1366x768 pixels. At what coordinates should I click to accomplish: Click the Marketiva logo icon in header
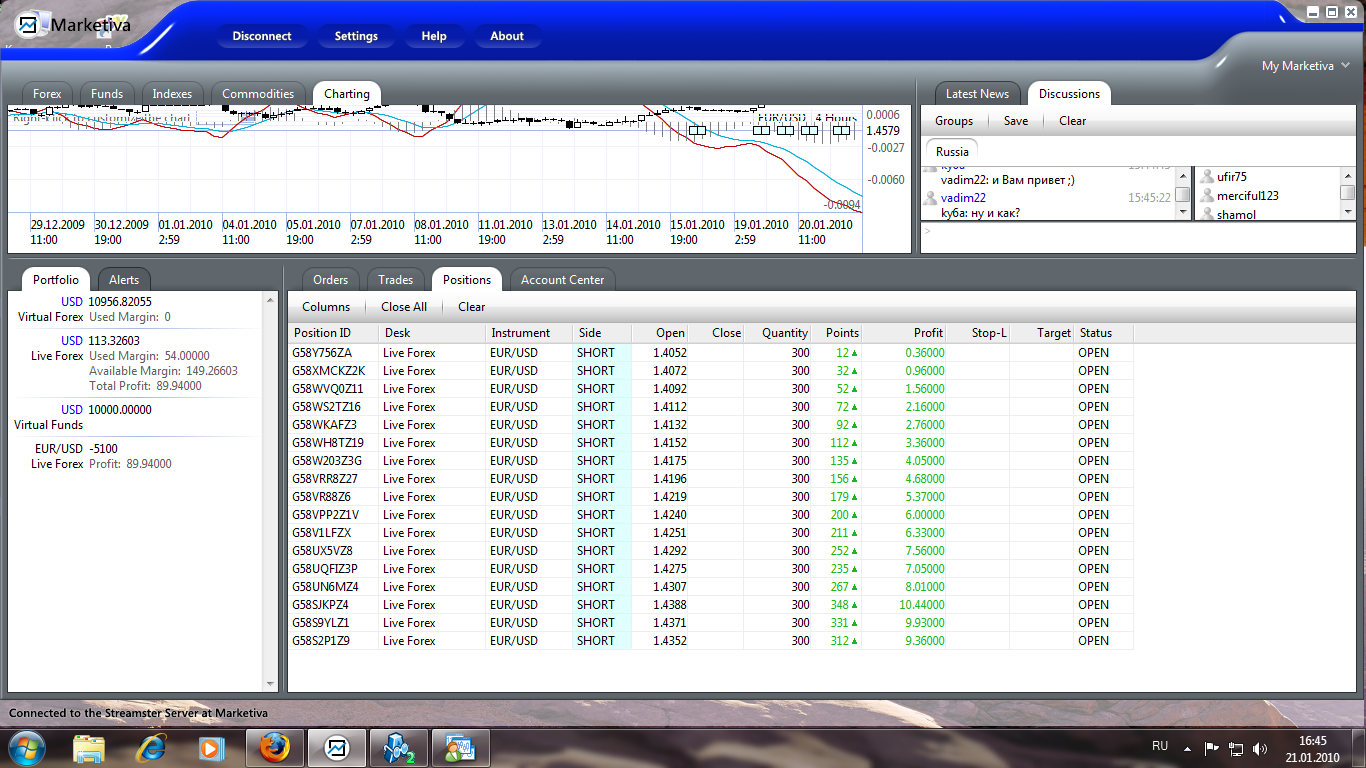[x=29, y=25]
